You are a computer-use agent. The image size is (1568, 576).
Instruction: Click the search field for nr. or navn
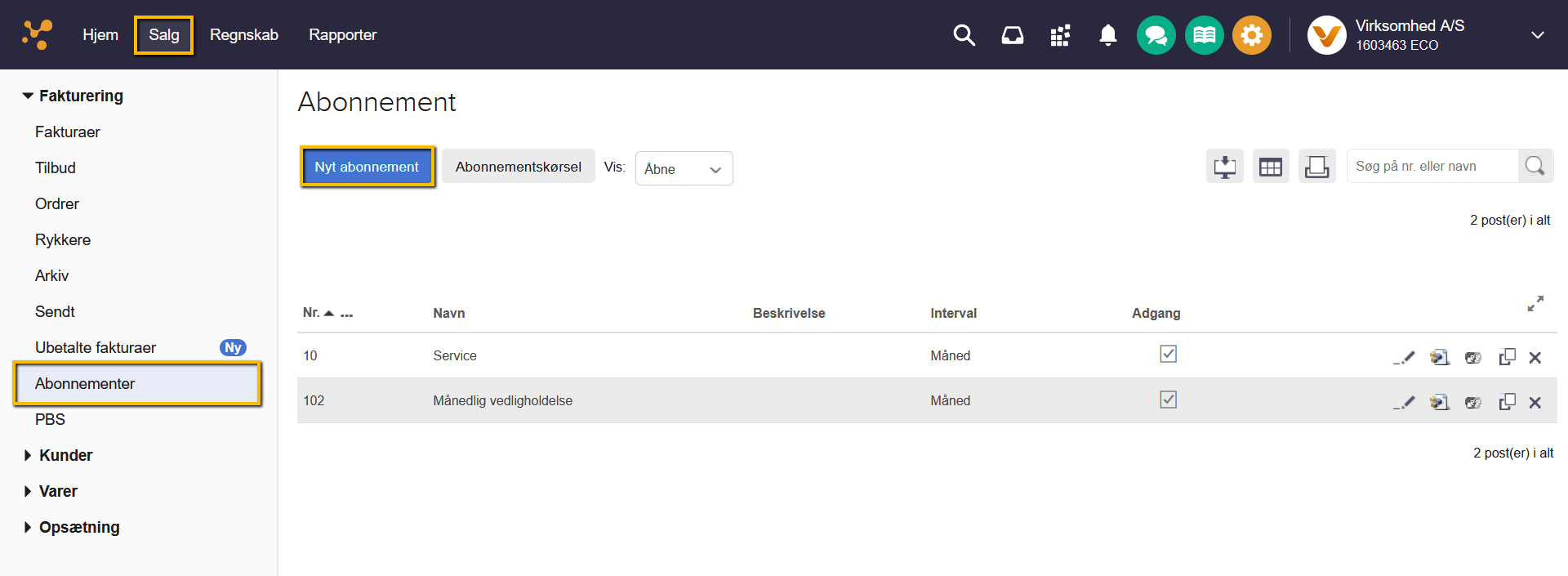1432,166
